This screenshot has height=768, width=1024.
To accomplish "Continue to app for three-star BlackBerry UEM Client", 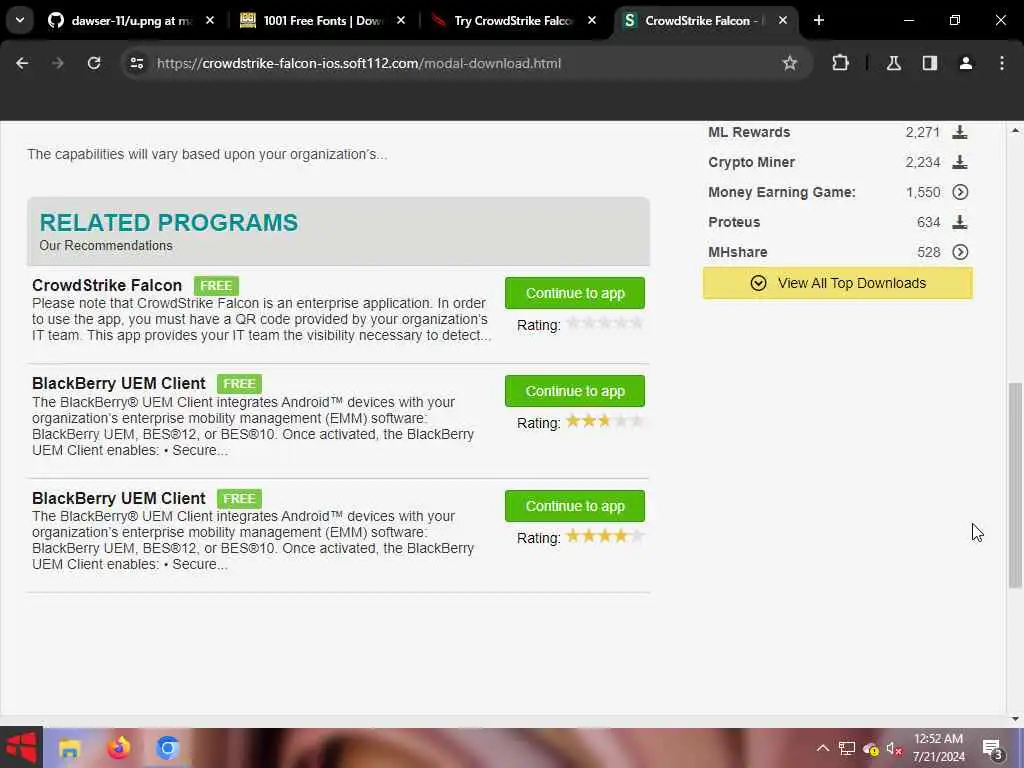I will tap(575, 391).
